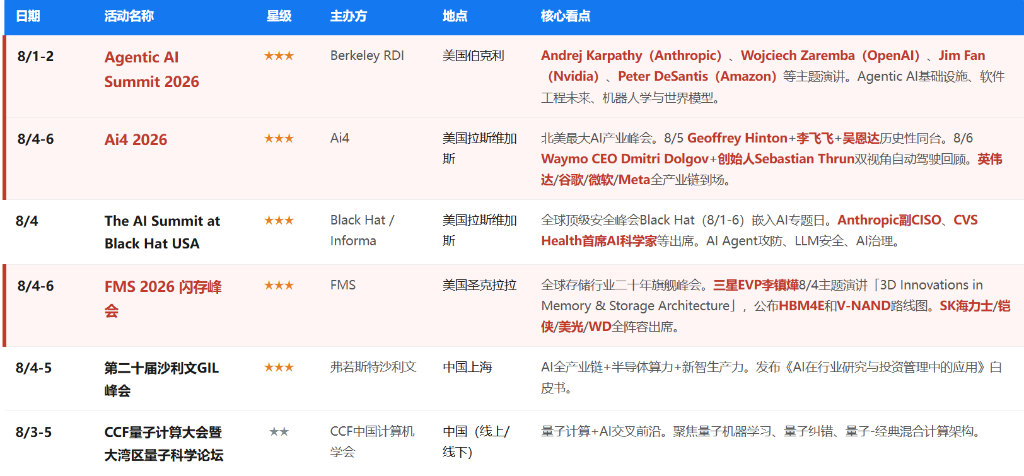Click the HBM4E highlighted term
Viewport: 1024px width, 476px height.
(x=801, y=306)
